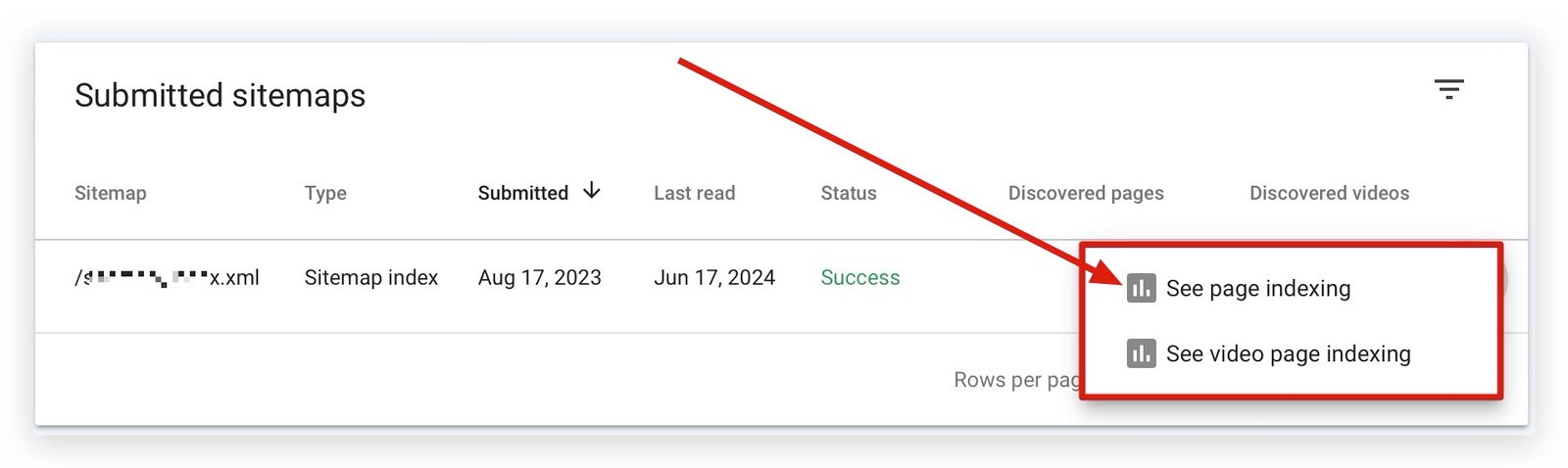Viewport: 1568px width, 468px height.
Task: Click the Discovered videos column header
Action: pyautogui.click(x=1329, y=193)
